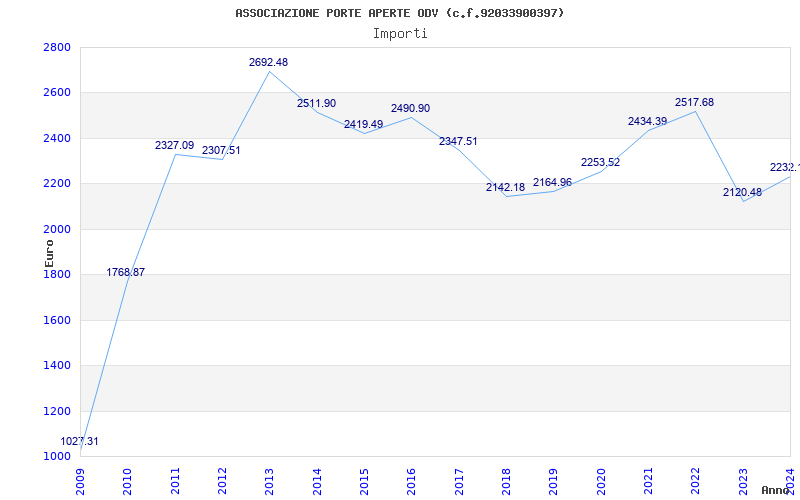
Task: Click data label 2347.51 for 2017
Action: click(x=458, y=141)
